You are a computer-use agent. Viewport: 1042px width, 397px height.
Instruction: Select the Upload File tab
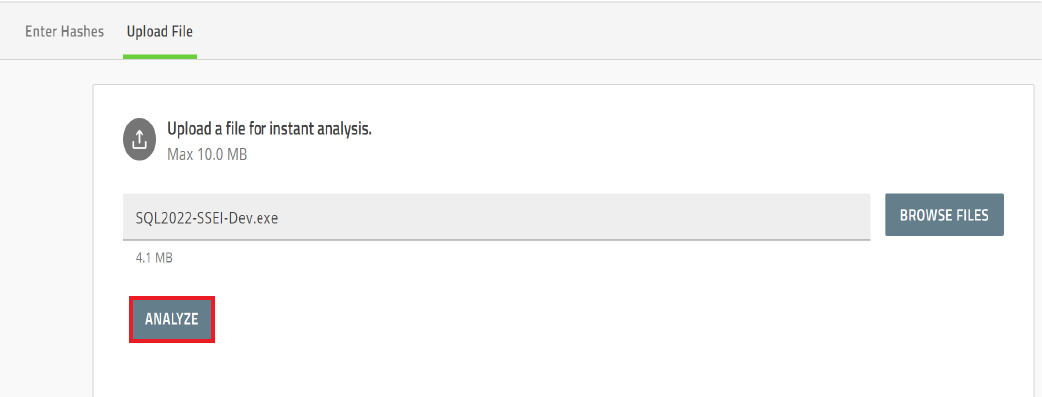point(159,31)
